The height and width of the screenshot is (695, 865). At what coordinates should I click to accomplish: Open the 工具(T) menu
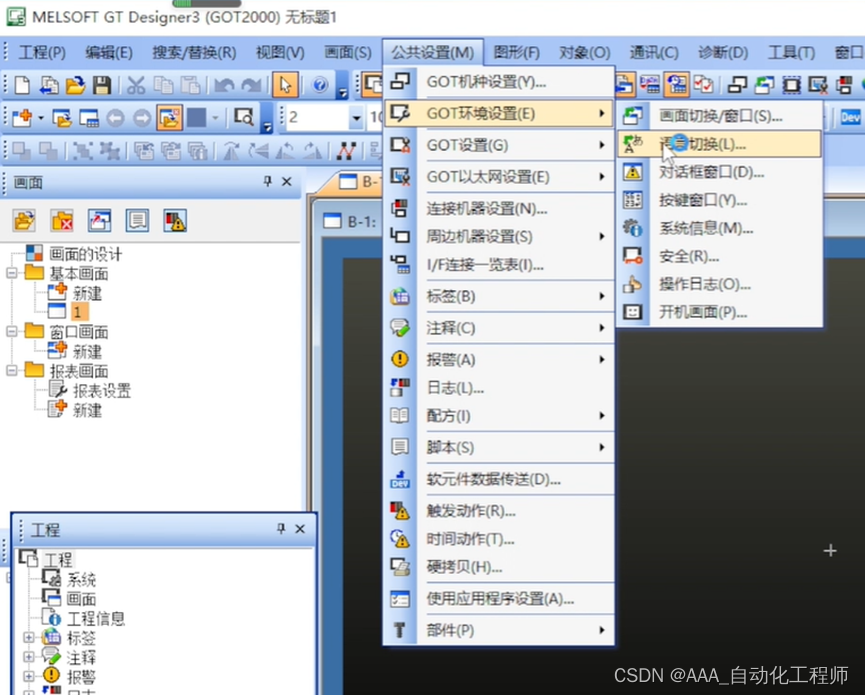coord(792,52)
